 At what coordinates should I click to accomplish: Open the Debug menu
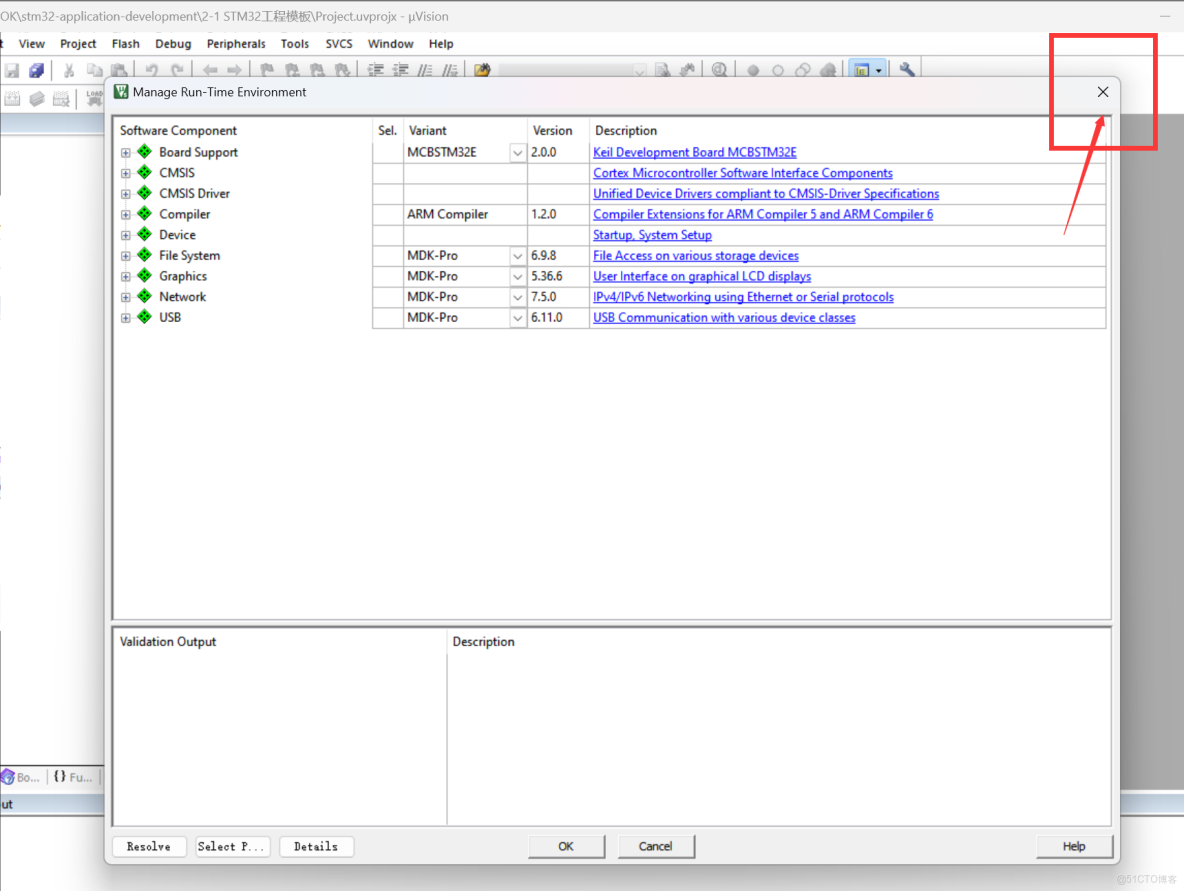(x=173, y=44)
